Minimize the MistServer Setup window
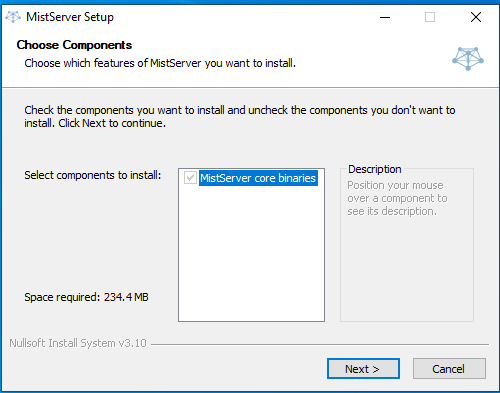This screenshot has height=393, width=500. point(385,17)
